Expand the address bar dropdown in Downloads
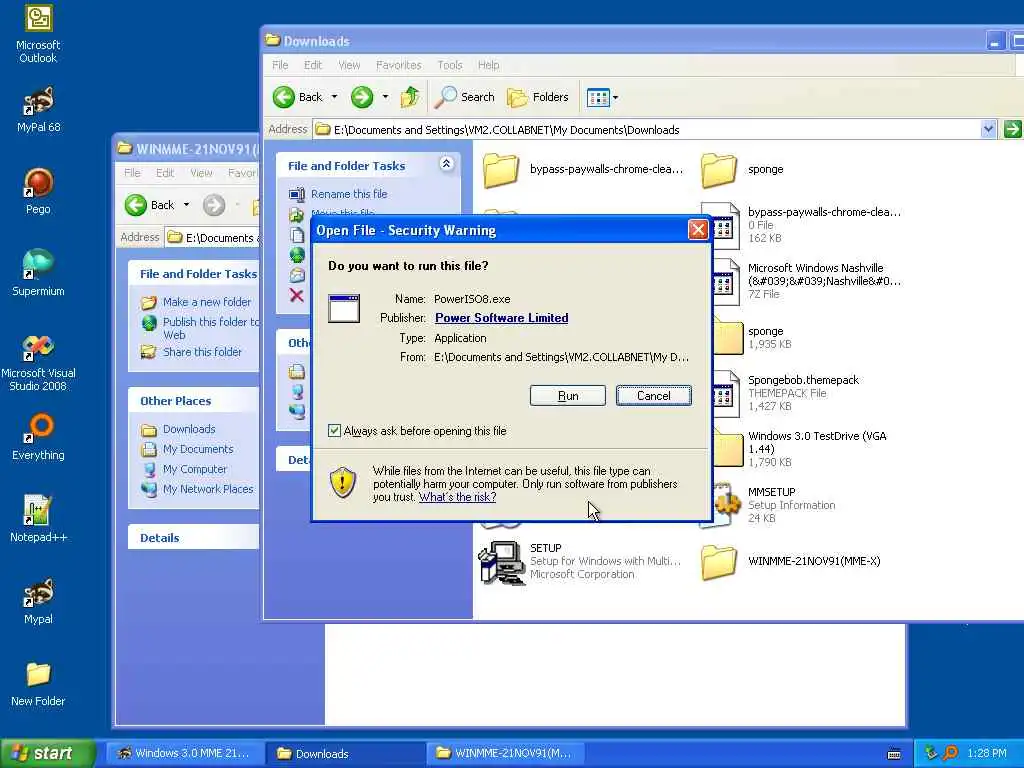The width and height of the screenshot is (1024, 768). (x=988, y=129)
